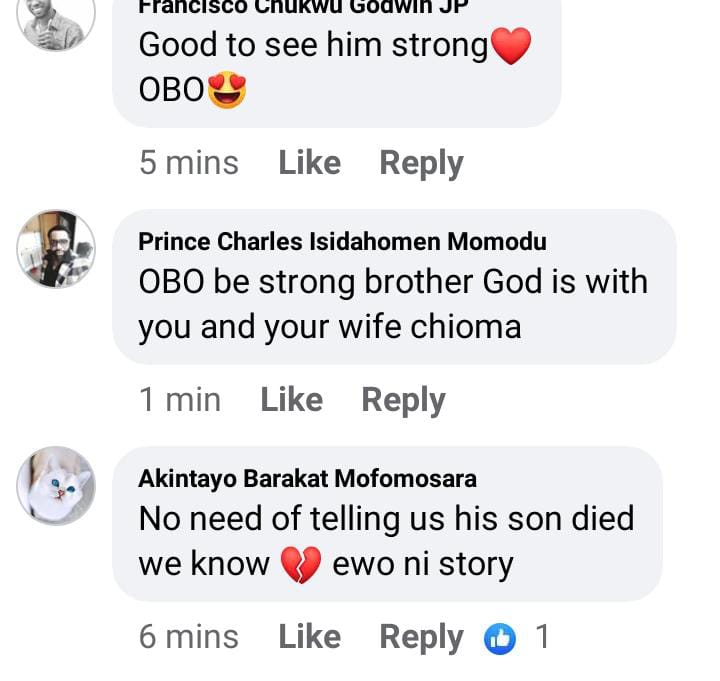Click the 6 mins timestamp
Viewport: 720px width, 681px height.
coord(189,637)
